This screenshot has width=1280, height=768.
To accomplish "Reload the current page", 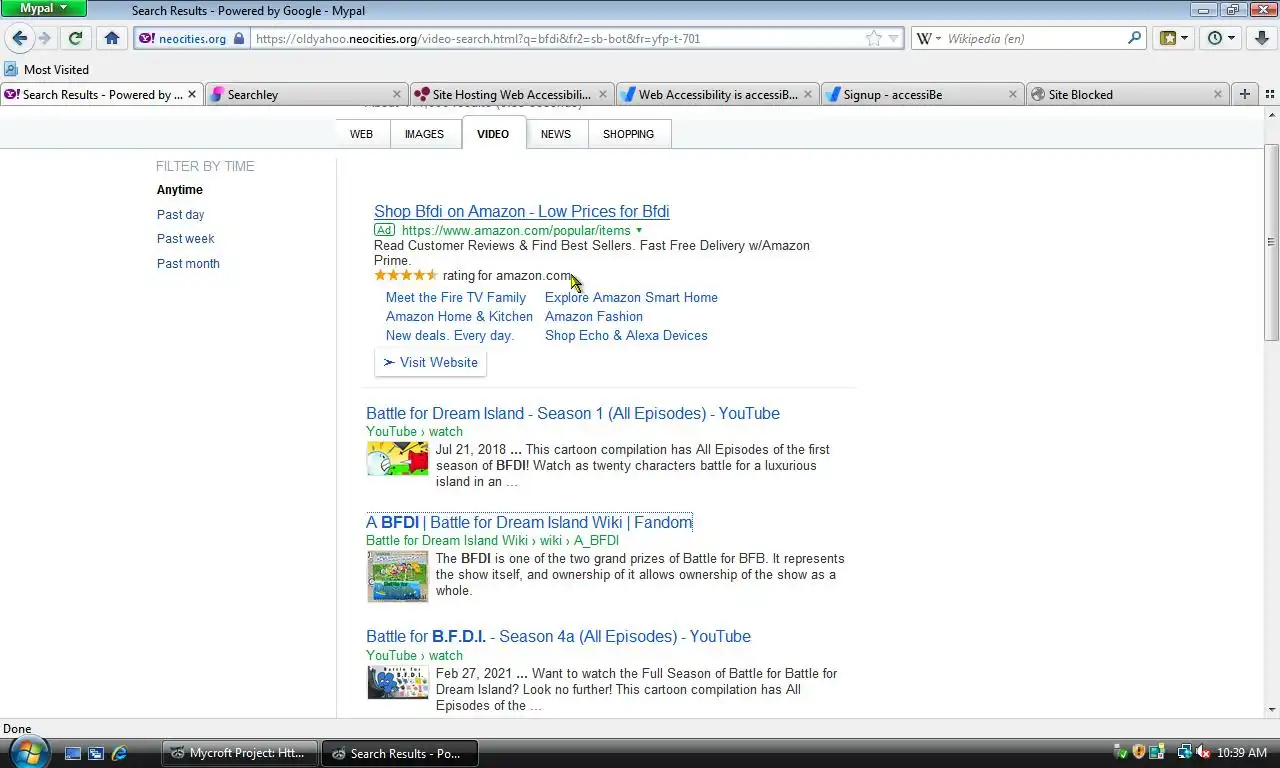I will pyautogui.click(x=75, y=38).
